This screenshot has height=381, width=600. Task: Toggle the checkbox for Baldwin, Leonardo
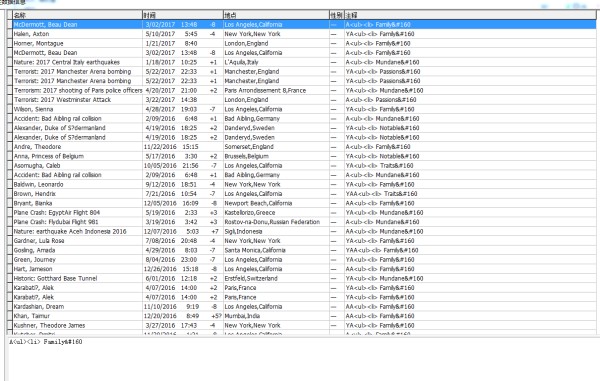[10, 184]
